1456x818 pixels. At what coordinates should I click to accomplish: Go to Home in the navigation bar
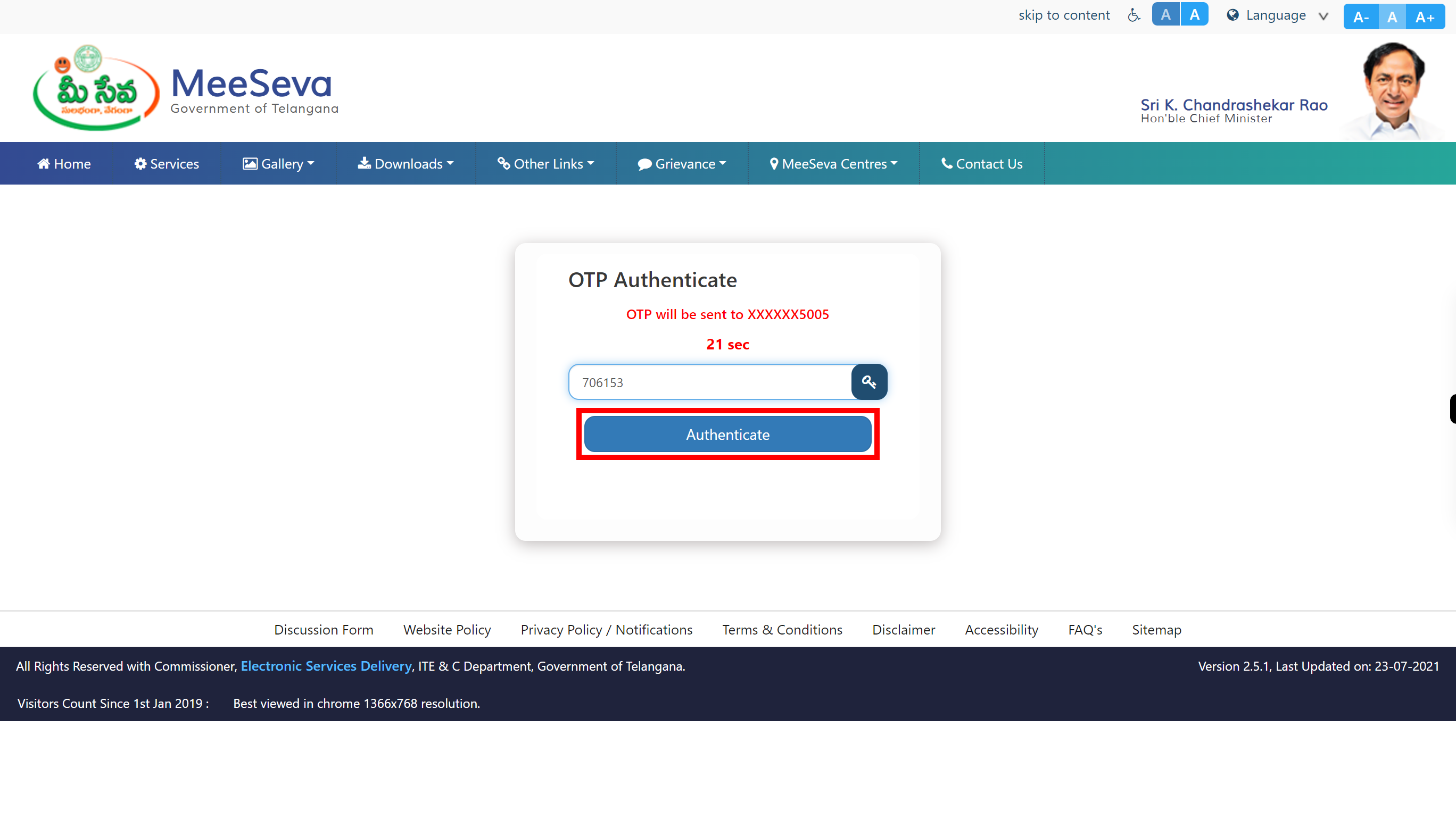point(64,164)
